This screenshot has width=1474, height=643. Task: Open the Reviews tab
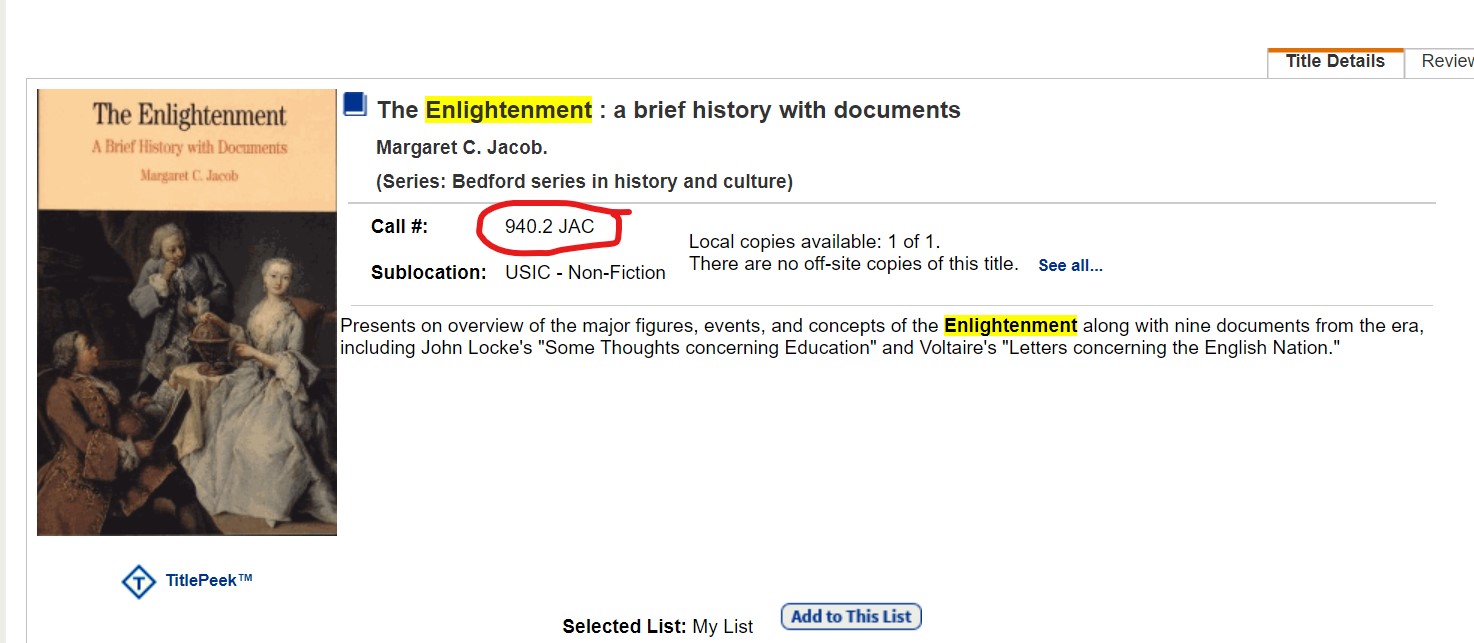pyautogui.click(x=1446, y=62)
